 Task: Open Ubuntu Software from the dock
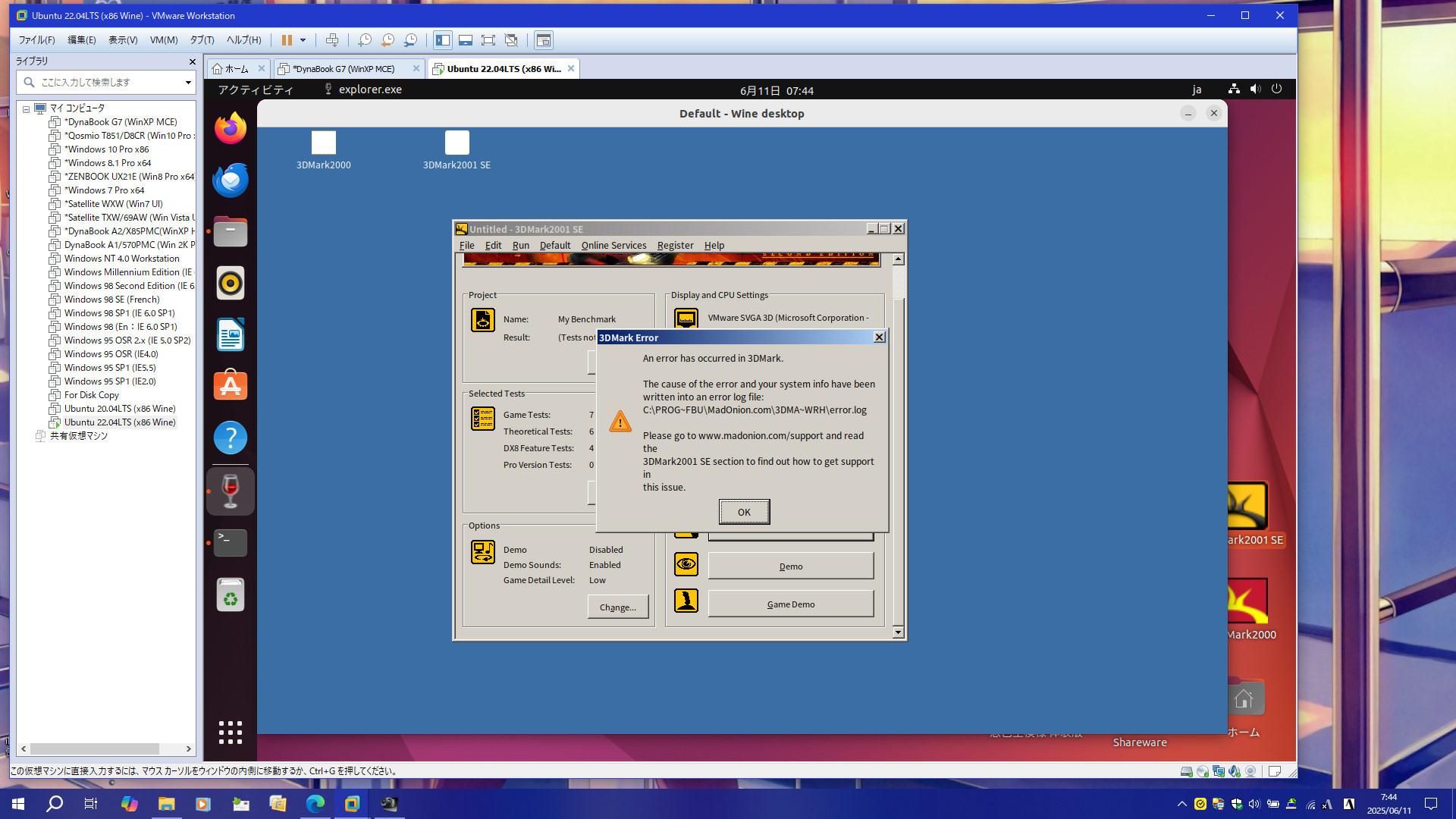[231, 386]
